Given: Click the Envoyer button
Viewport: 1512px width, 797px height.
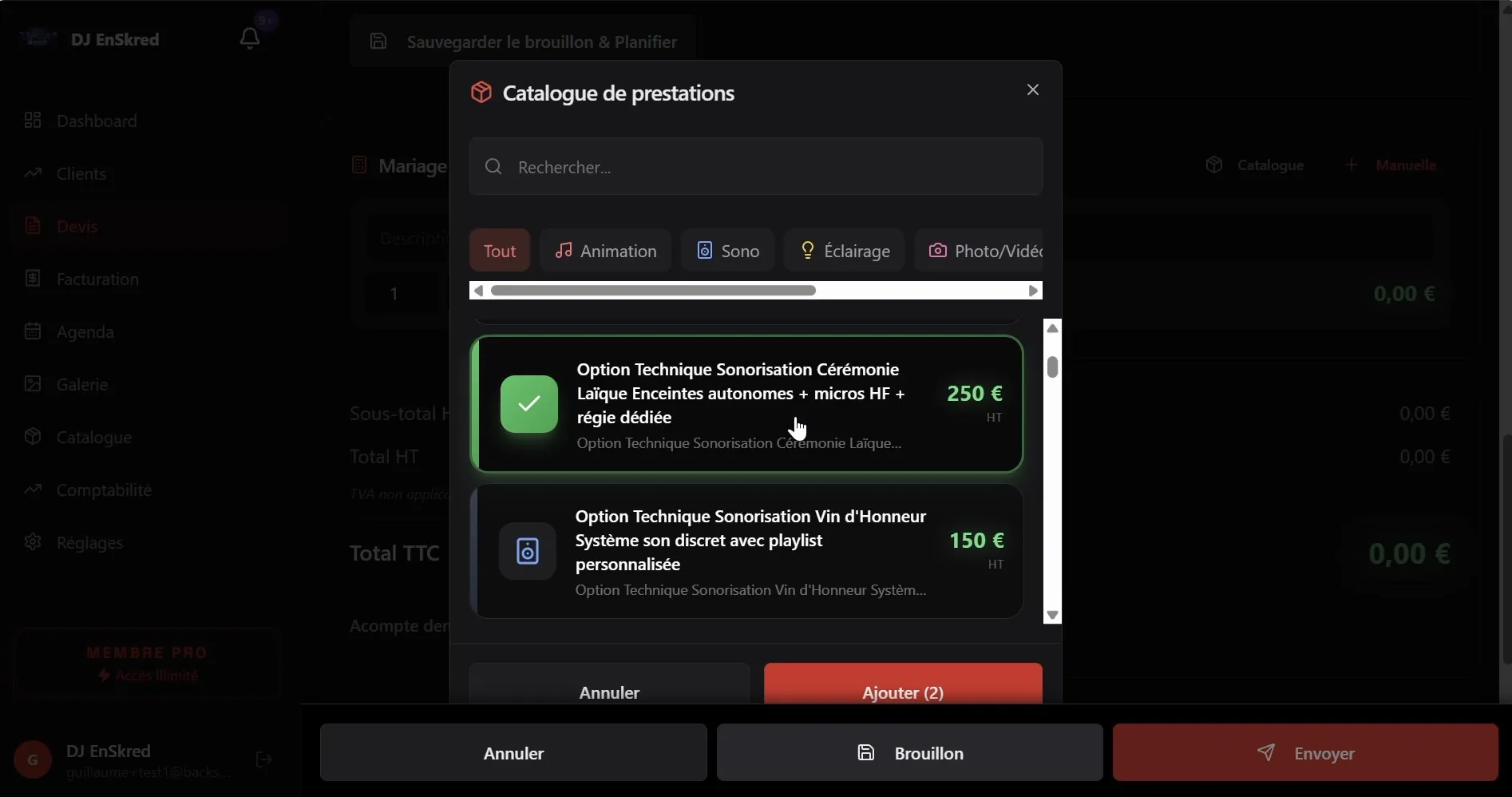Looking at the screenshot, I should (x=1305, y=752).
